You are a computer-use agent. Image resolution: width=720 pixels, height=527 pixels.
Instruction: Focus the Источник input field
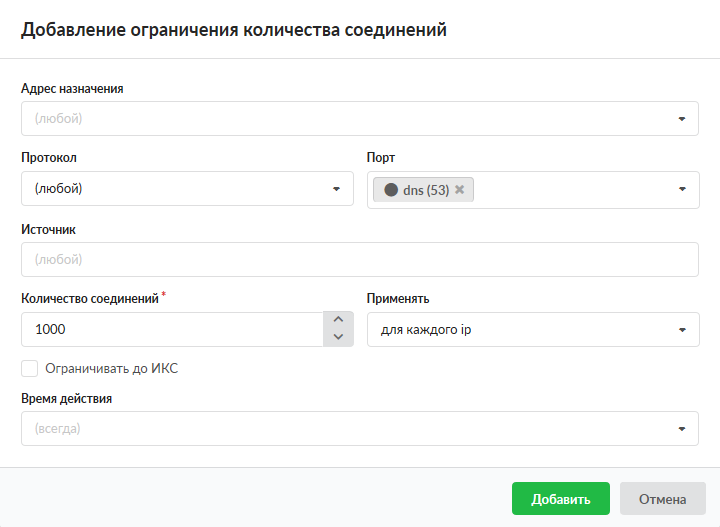pyautogui.click(x=359, y=259)
